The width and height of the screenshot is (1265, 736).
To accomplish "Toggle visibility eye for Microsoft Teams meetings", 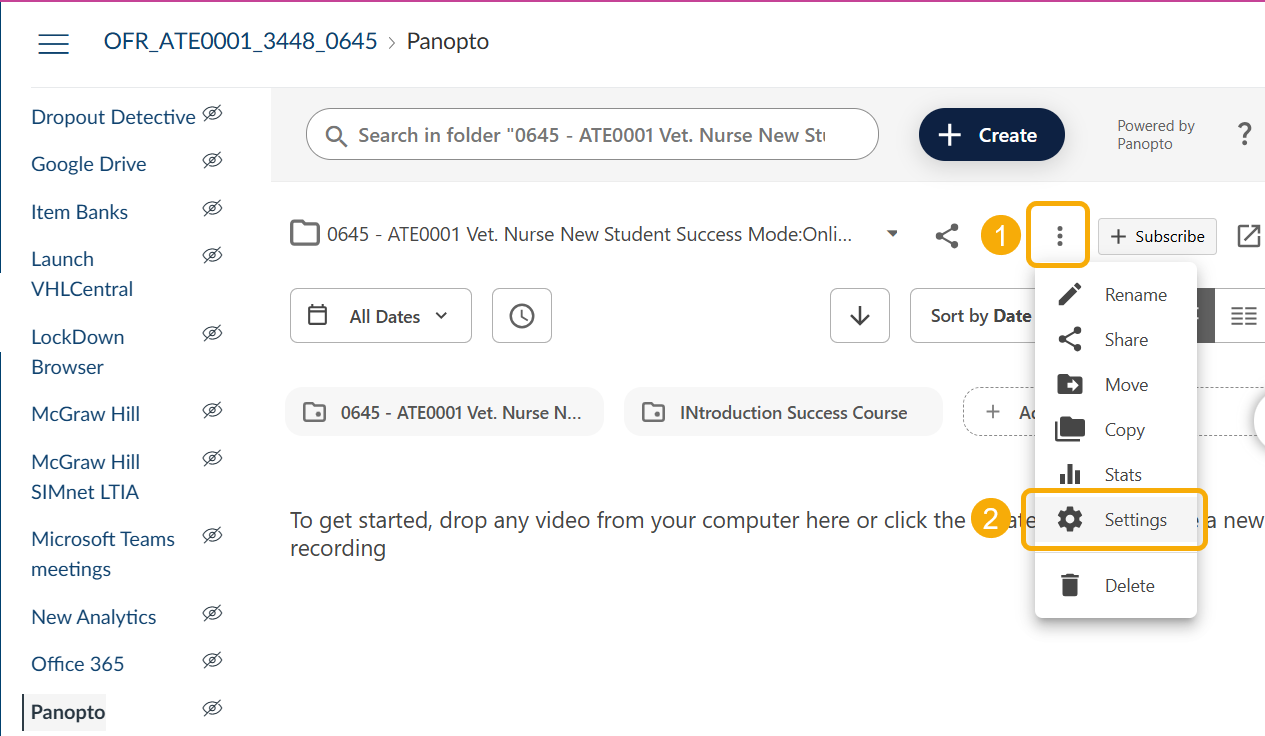I will (x=212, y=536).
